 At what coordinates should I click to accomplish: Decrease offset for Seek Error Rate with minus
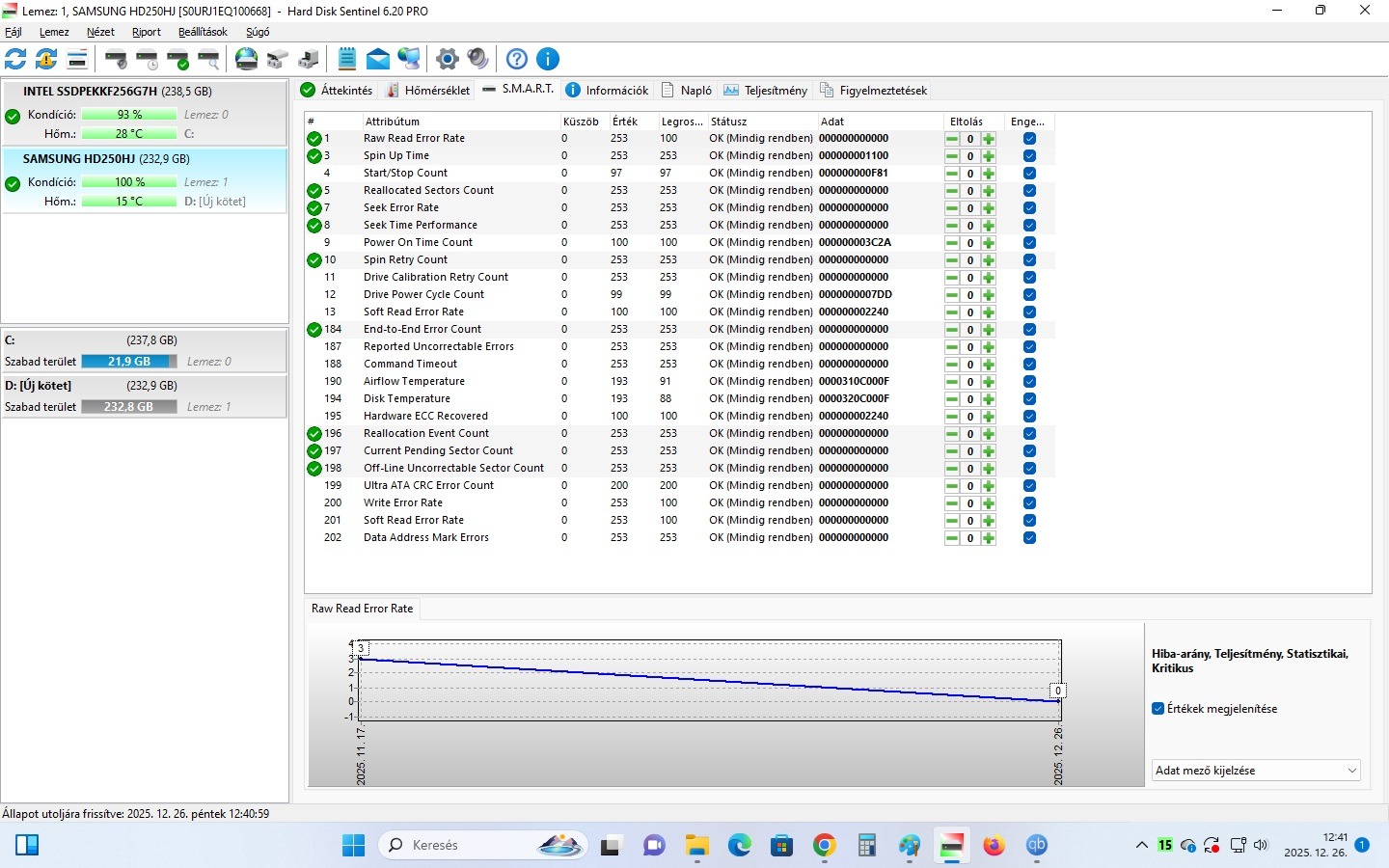(x=952, y=208)
